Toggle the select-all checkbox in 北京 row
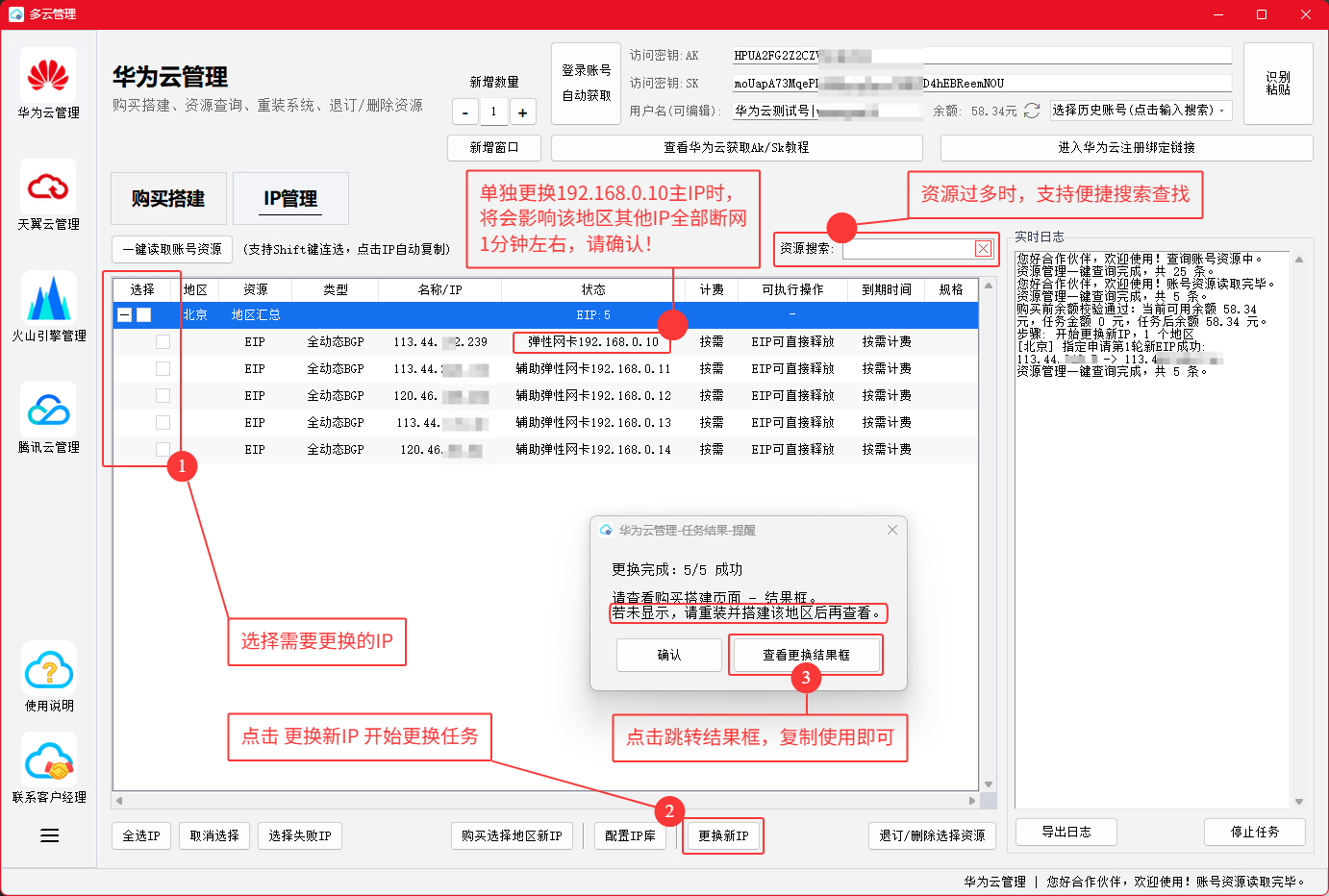Image resolution: width=1329 pixels, height=896 pixels. (144, 314)
